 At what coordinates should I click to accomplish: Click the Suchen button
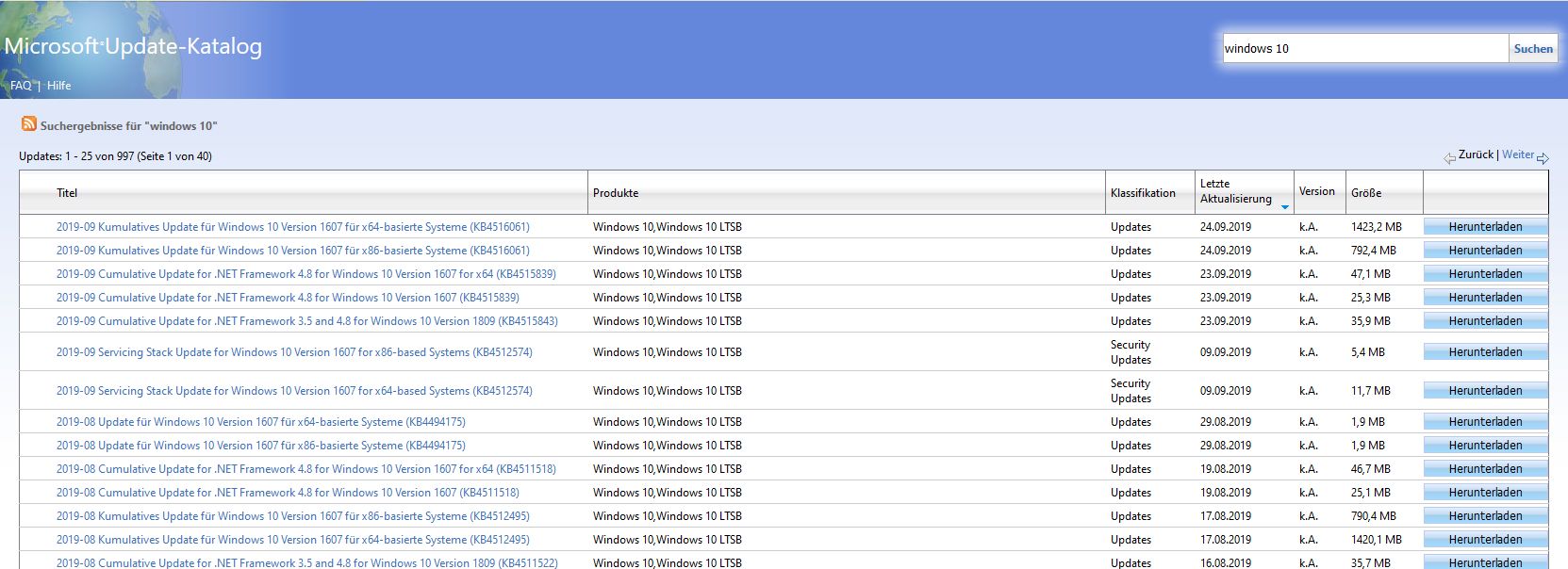1533,49
